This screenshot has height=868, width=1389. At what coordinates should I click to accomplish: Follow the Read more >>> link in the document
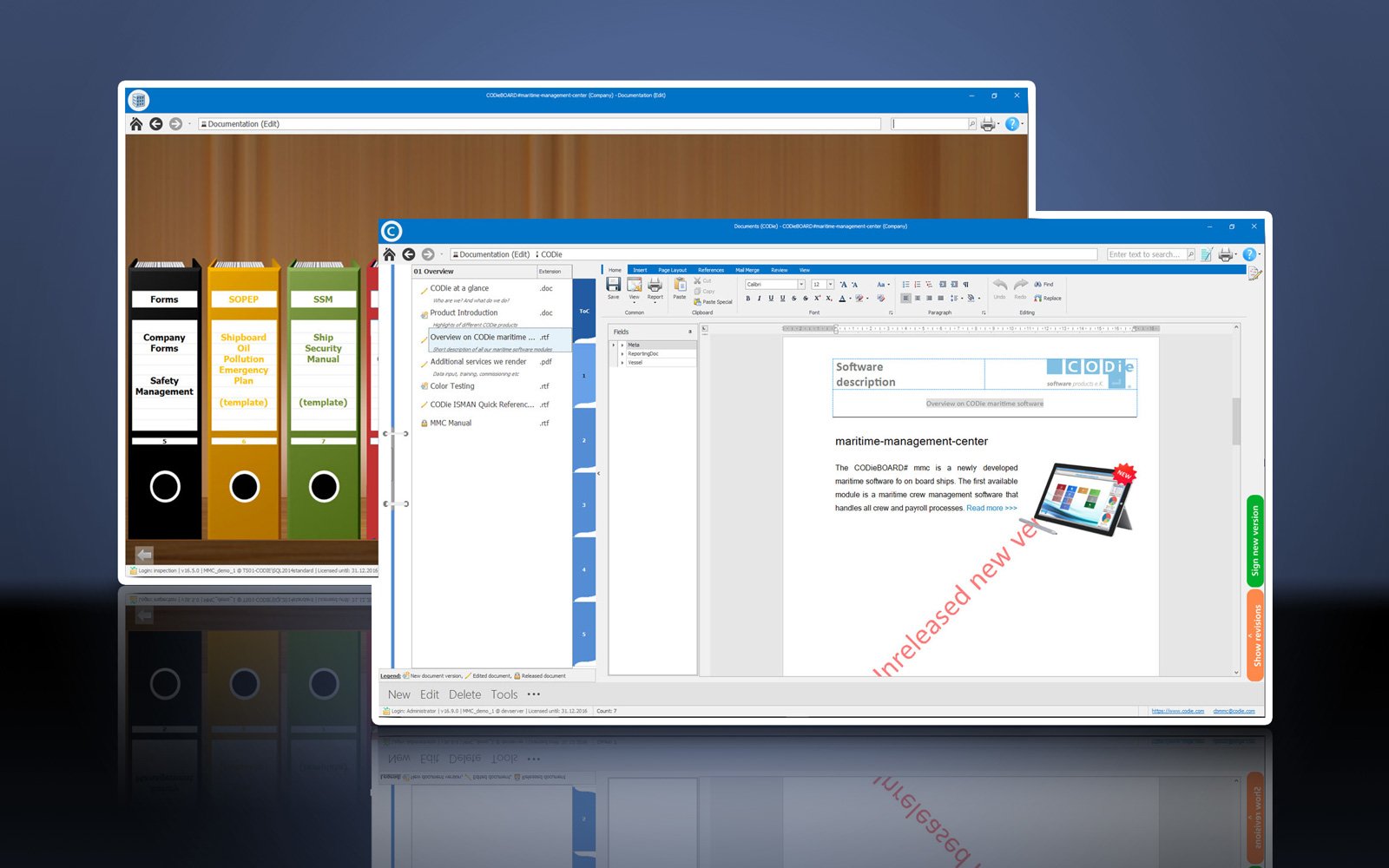click(991, 509)
